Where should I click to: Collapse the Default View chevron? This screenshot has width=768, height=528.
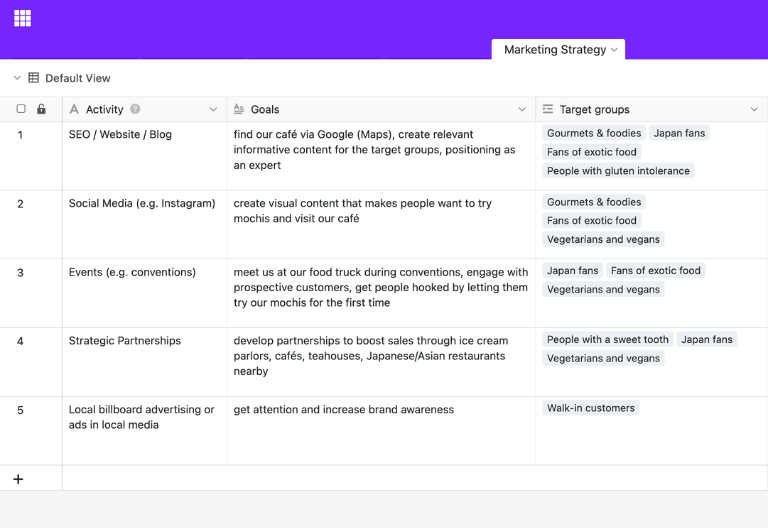pos(17,78)
